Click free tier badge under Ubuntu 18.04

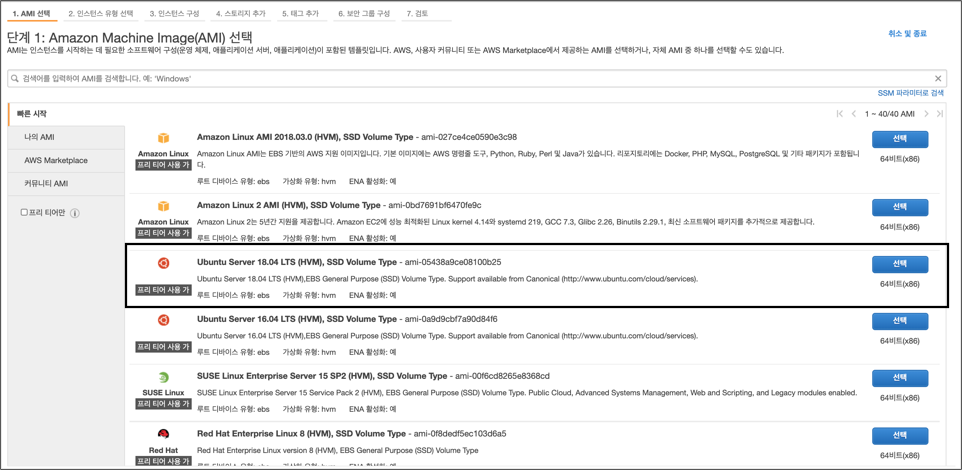click(163, 291)
